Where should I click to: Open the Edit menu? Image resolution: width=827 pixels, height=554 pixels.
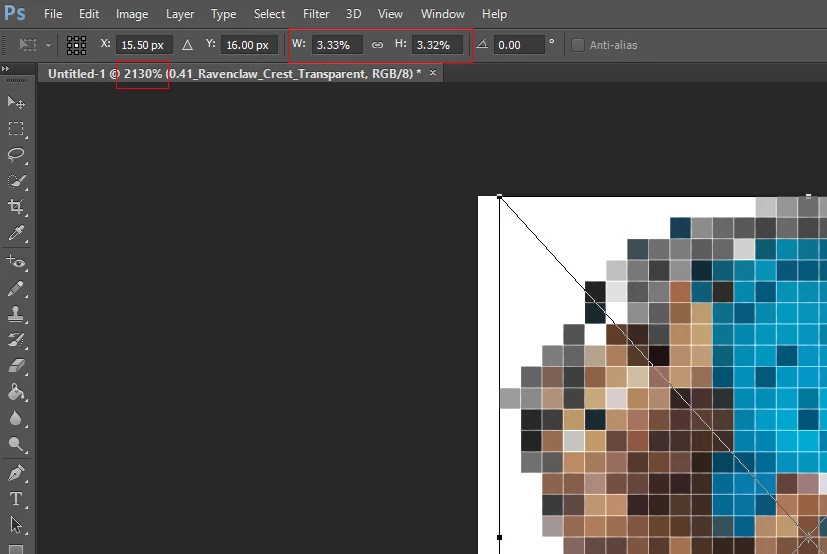(89, 14)
